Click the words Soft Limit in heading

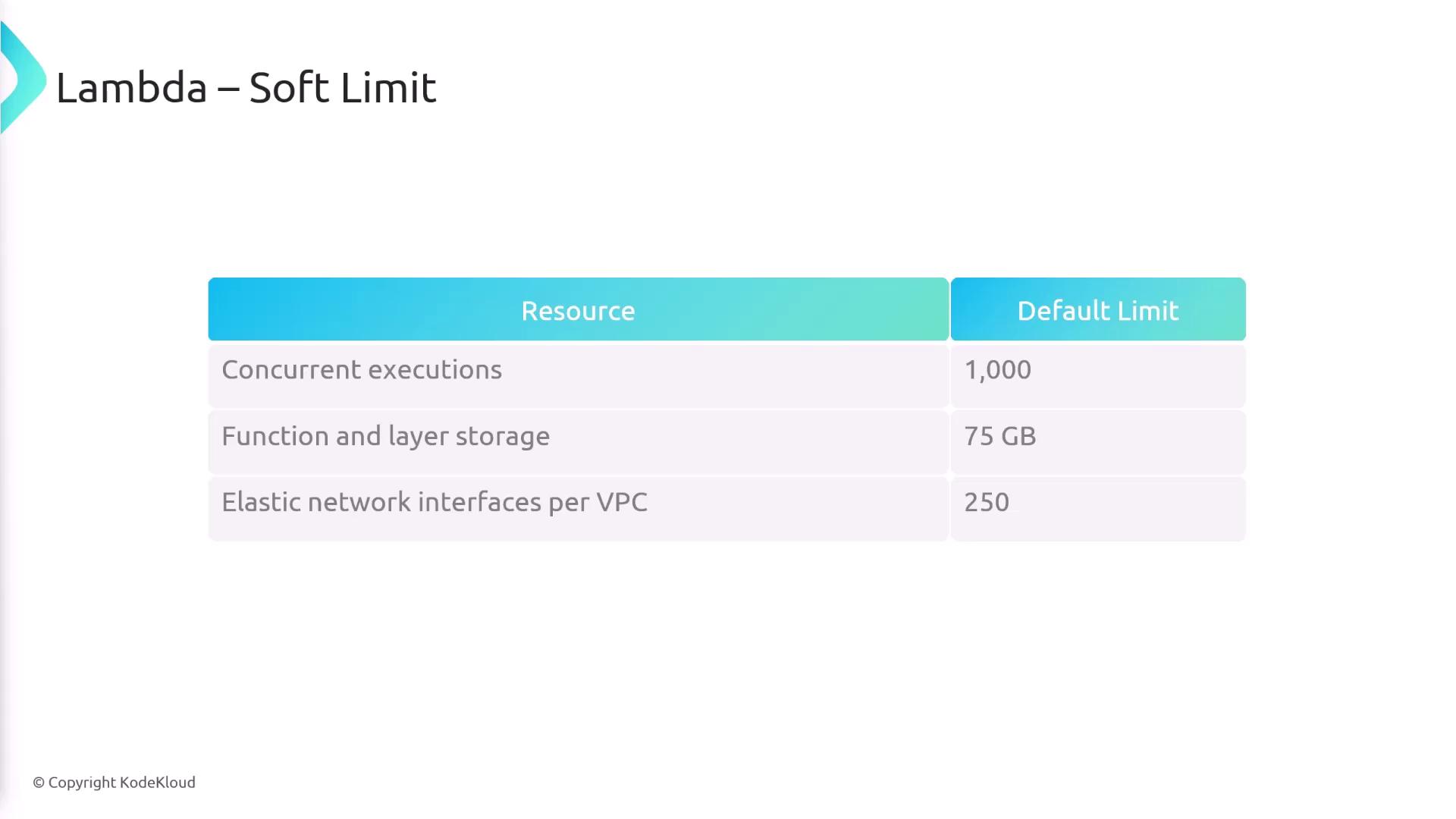(342, 88)
